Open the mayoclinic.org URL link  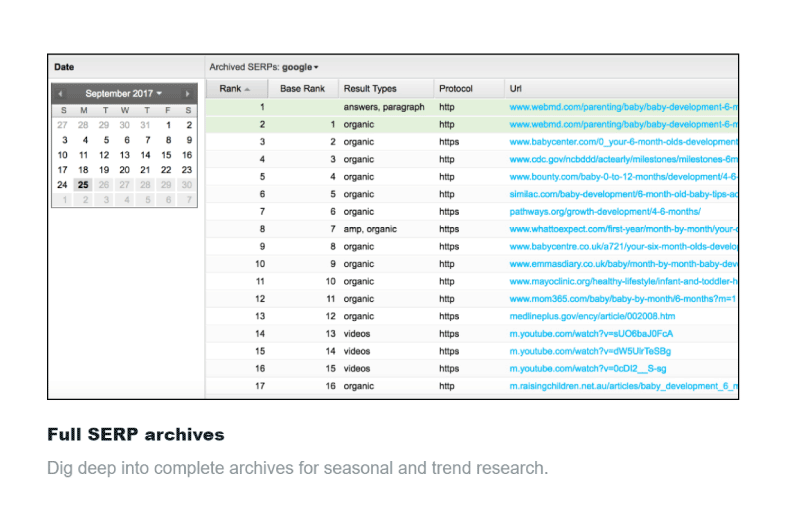click(x=623, y=282)
